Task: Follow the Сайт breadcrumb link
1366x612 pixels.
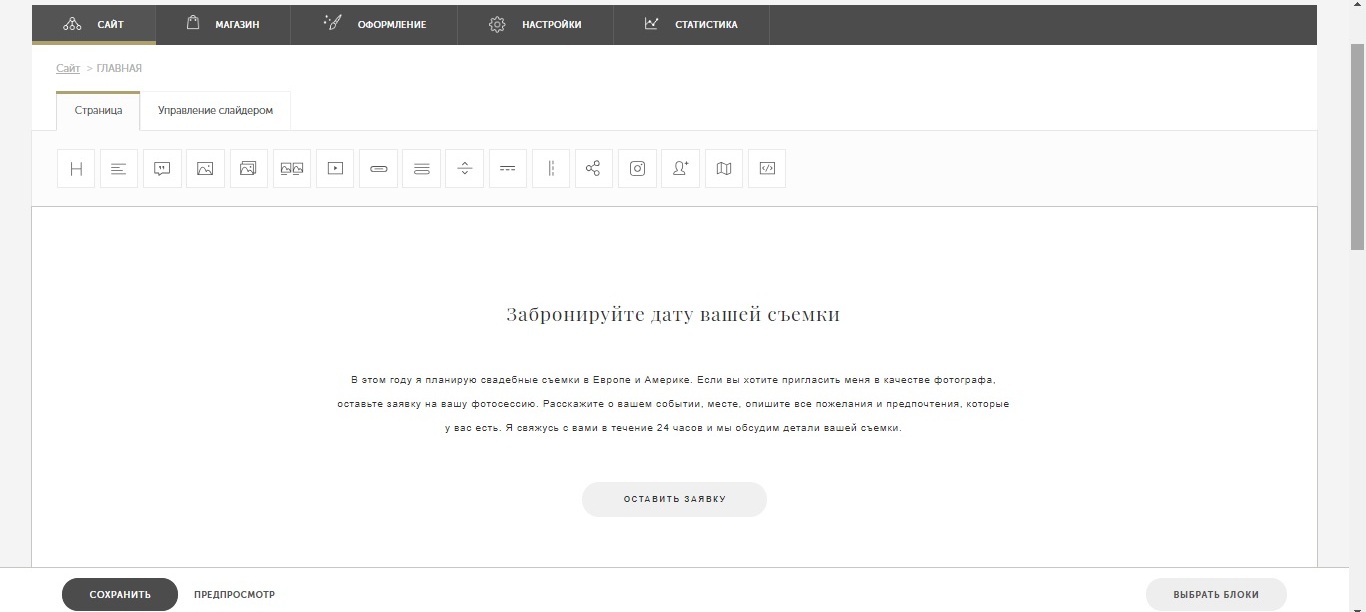Action: click(68, 68)
